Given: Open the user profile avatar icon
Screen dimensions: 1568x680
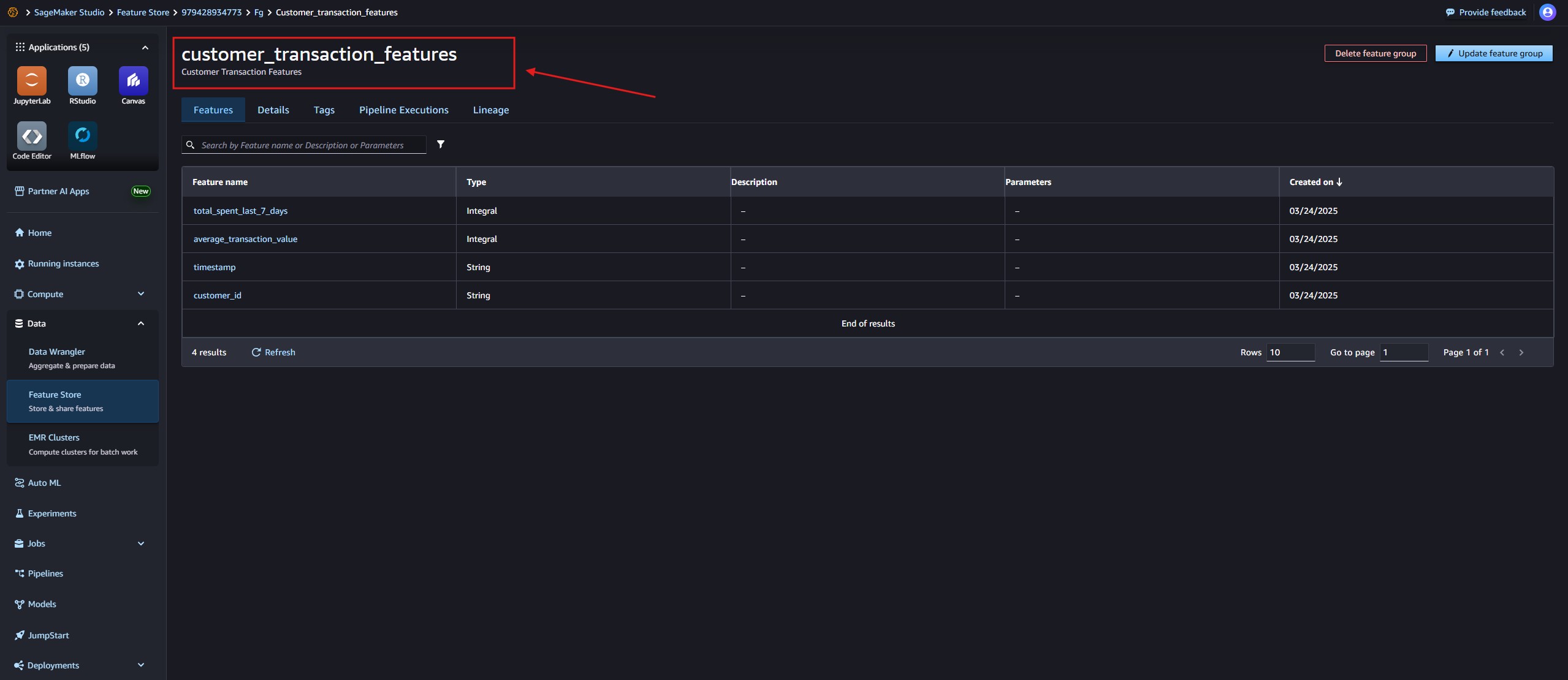Looking at the screenshot, I should click(x=1547, y=12).
